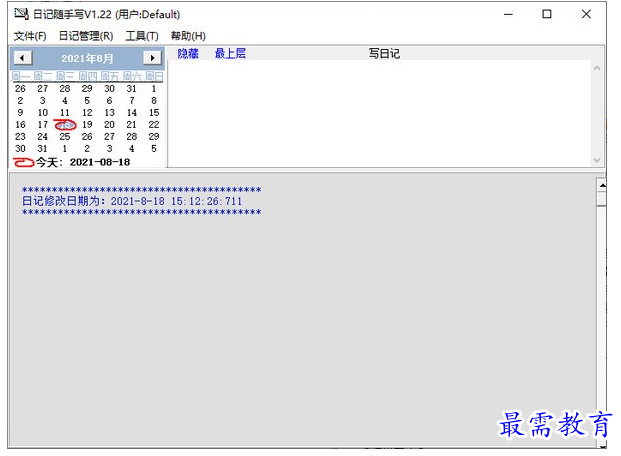Select date 20 in the calendar
This screenshot has width=621, height=456.
tap(110, 125)
